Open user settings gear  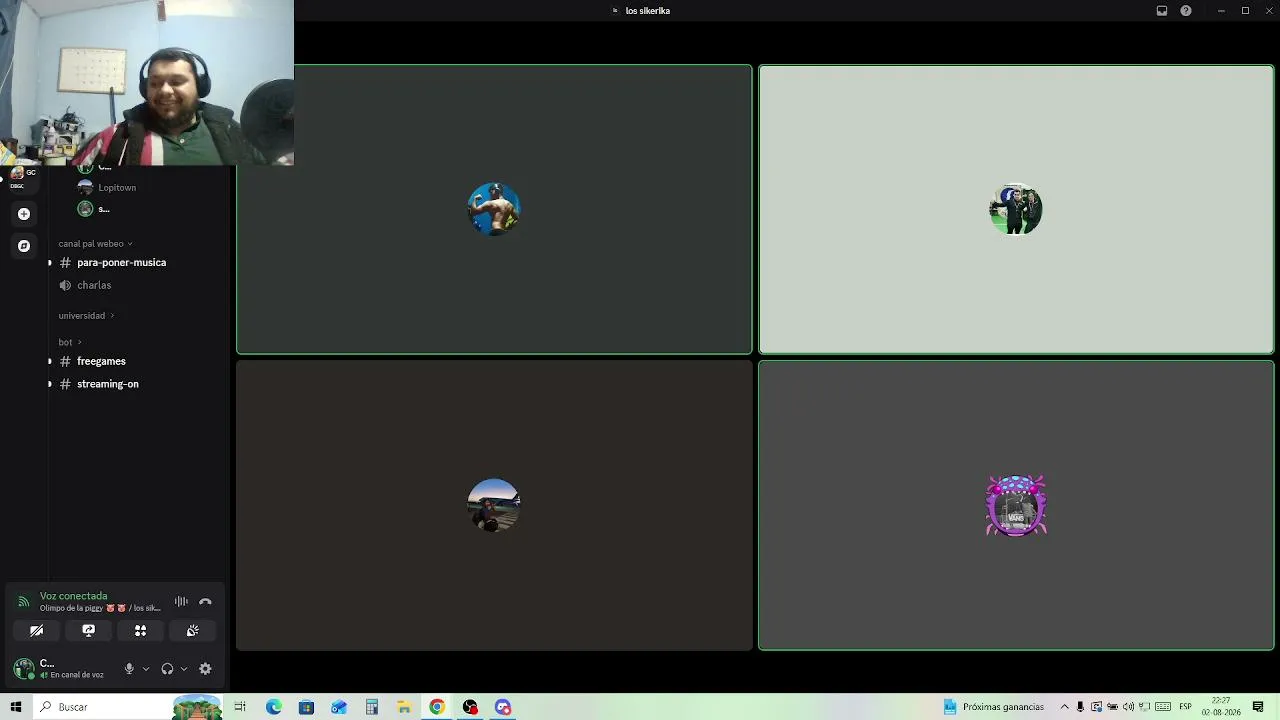[x=205, y=669]
